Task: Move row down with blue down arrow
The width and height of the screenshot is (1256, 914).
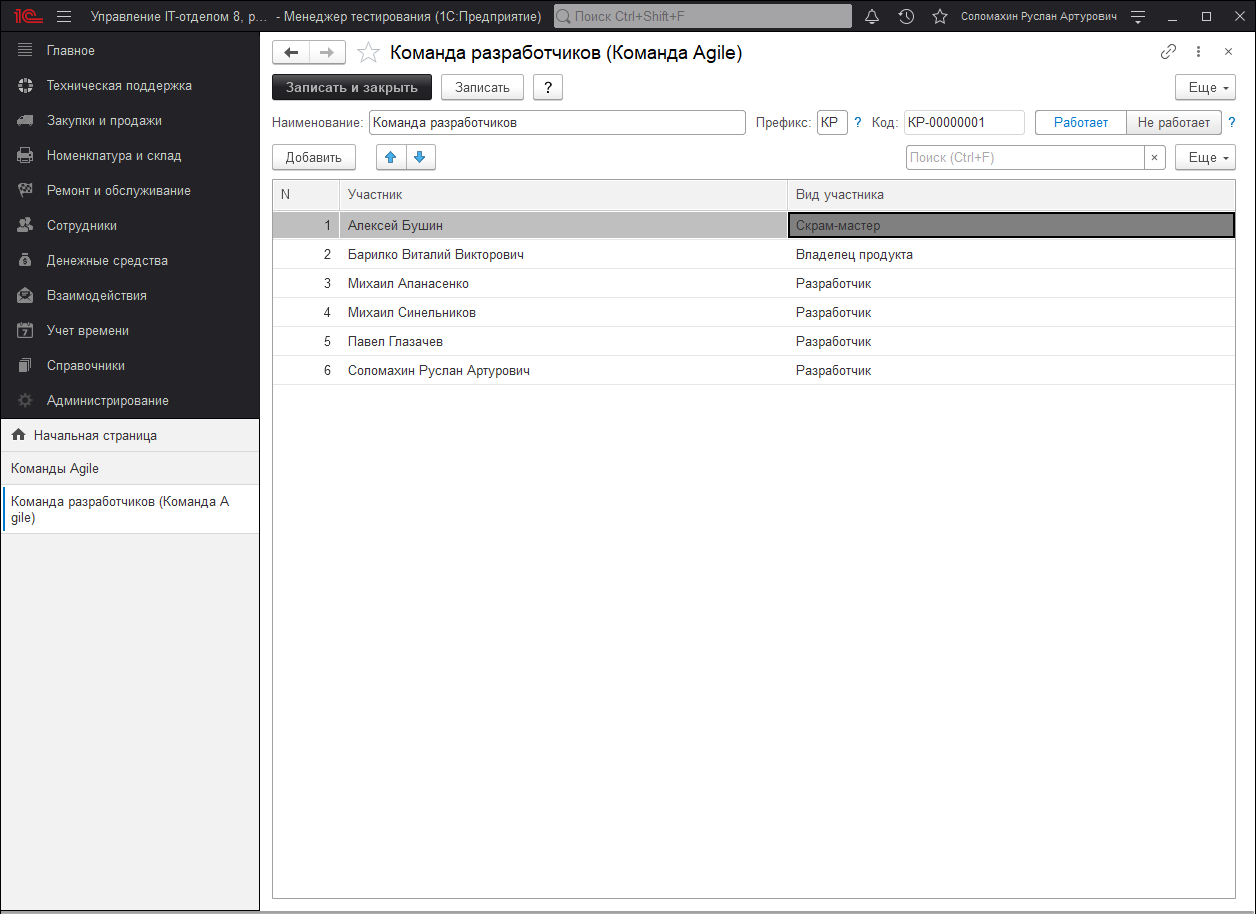Action: point(420,157)
